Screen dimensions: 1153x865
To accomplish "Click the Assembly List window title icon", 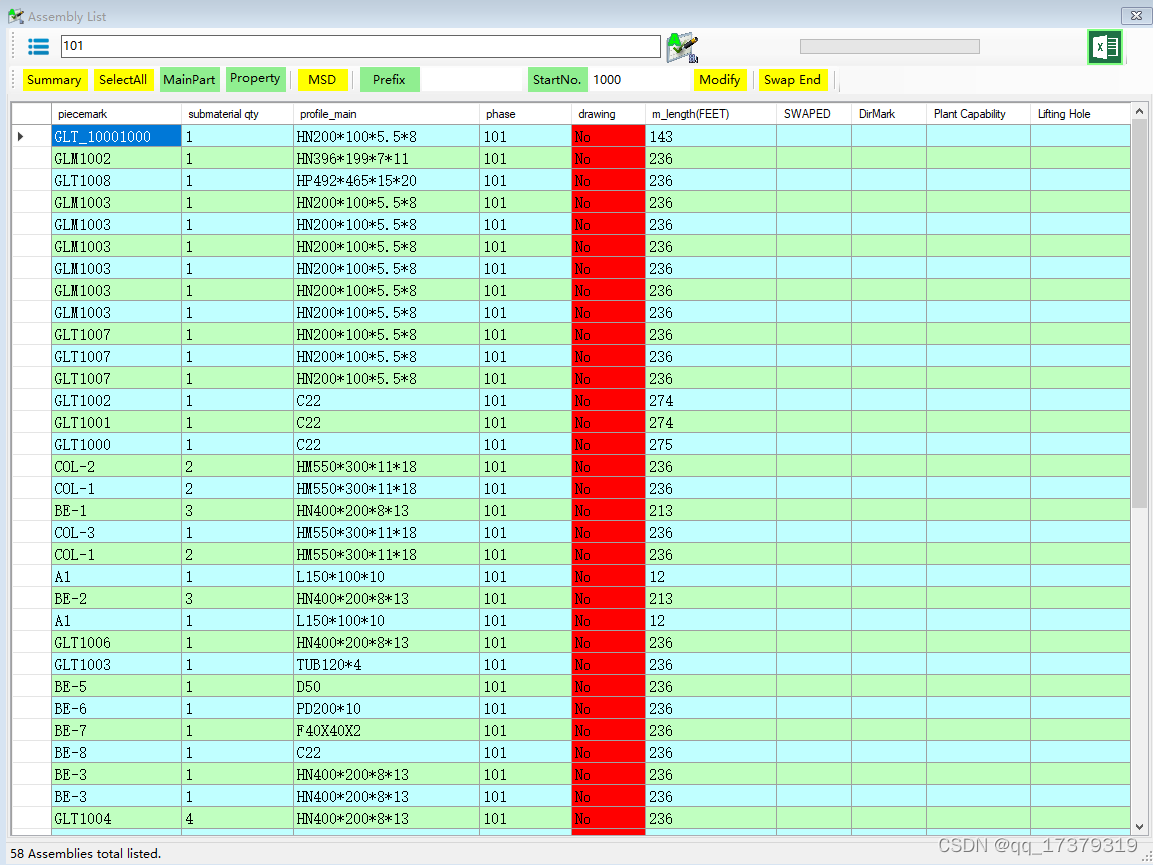I will point(15,15).
